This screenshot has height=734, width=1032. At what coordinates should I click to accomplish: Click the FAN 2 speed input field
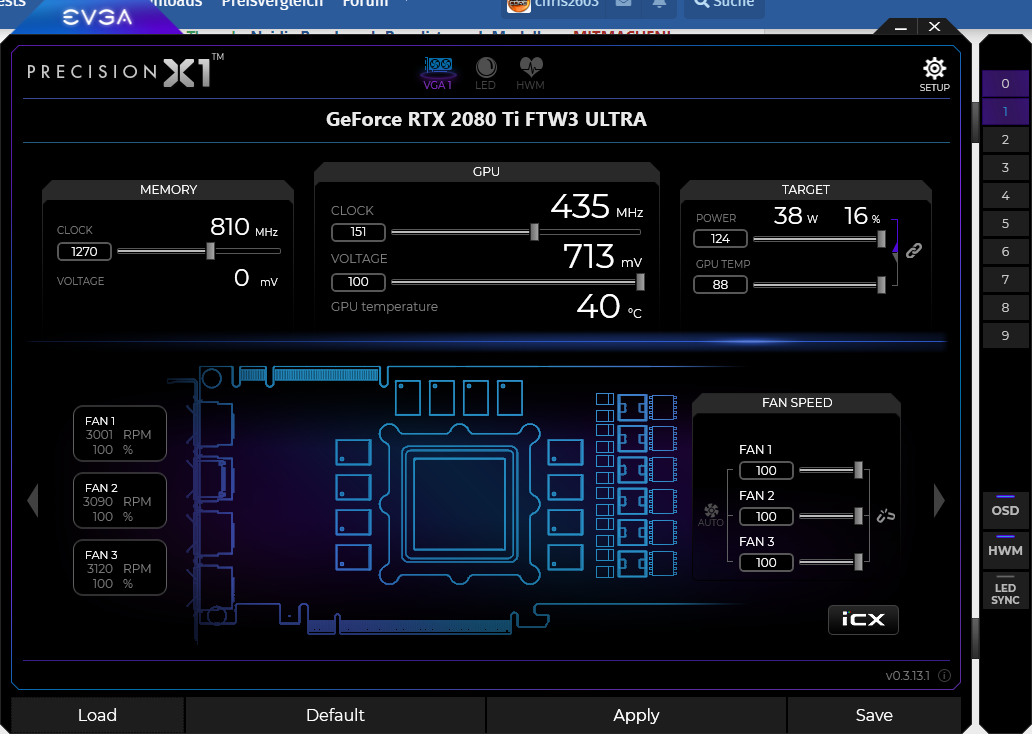click(766, 517)
